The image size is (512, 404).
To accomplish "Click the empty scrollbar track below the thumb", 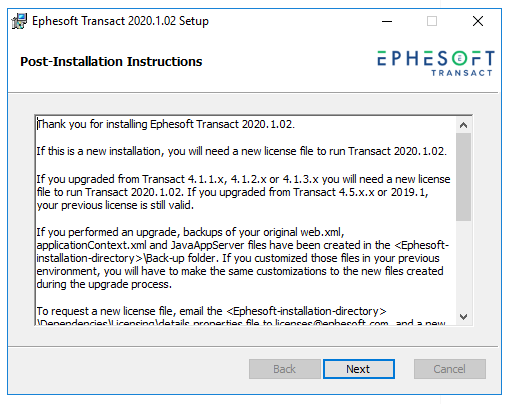I will click(x=463, y=265).
